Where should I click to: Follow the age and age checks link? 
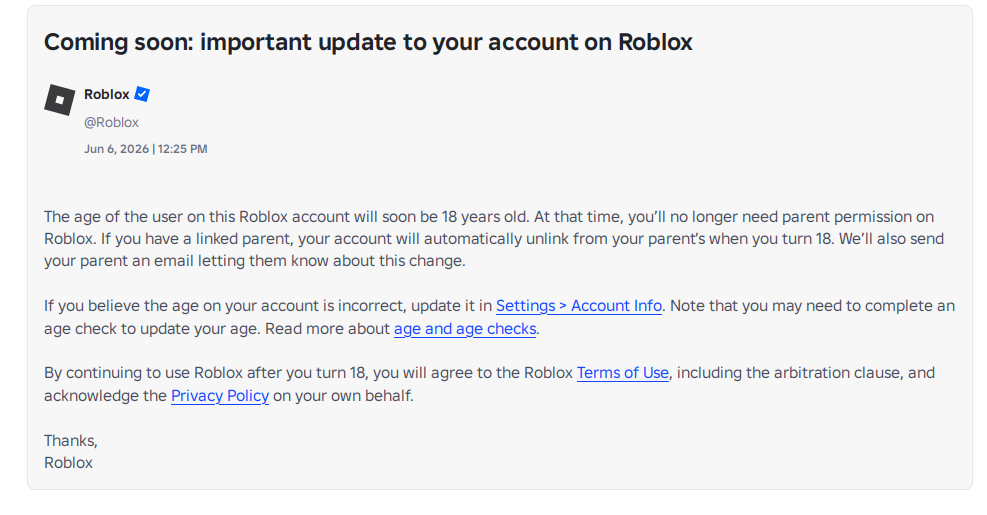click(x=465, y=329)
